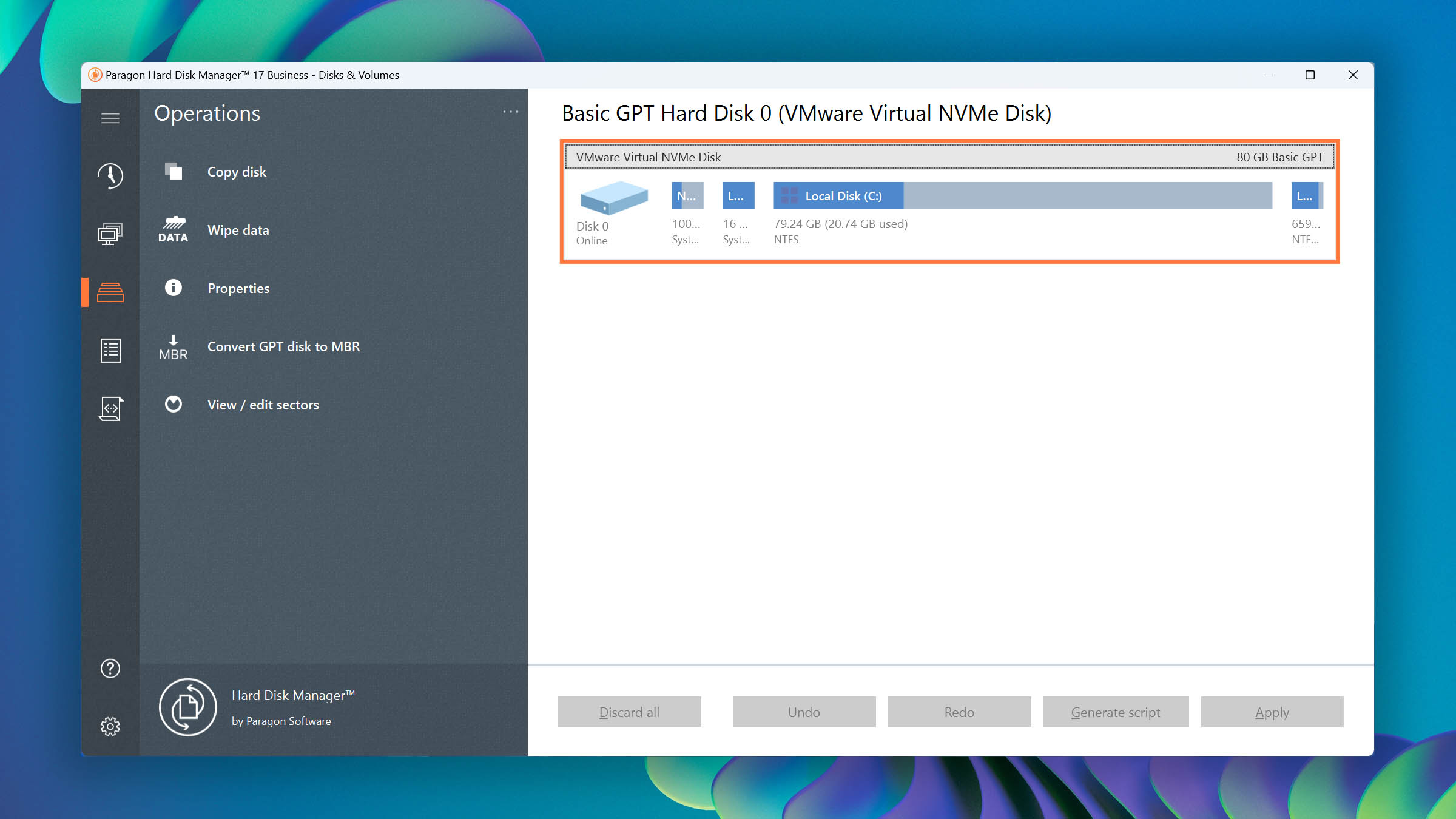The height and width of the screenshot is (819, 1456).
Task: Open the hamburger menu in sidebar
Action: [110, 118]
